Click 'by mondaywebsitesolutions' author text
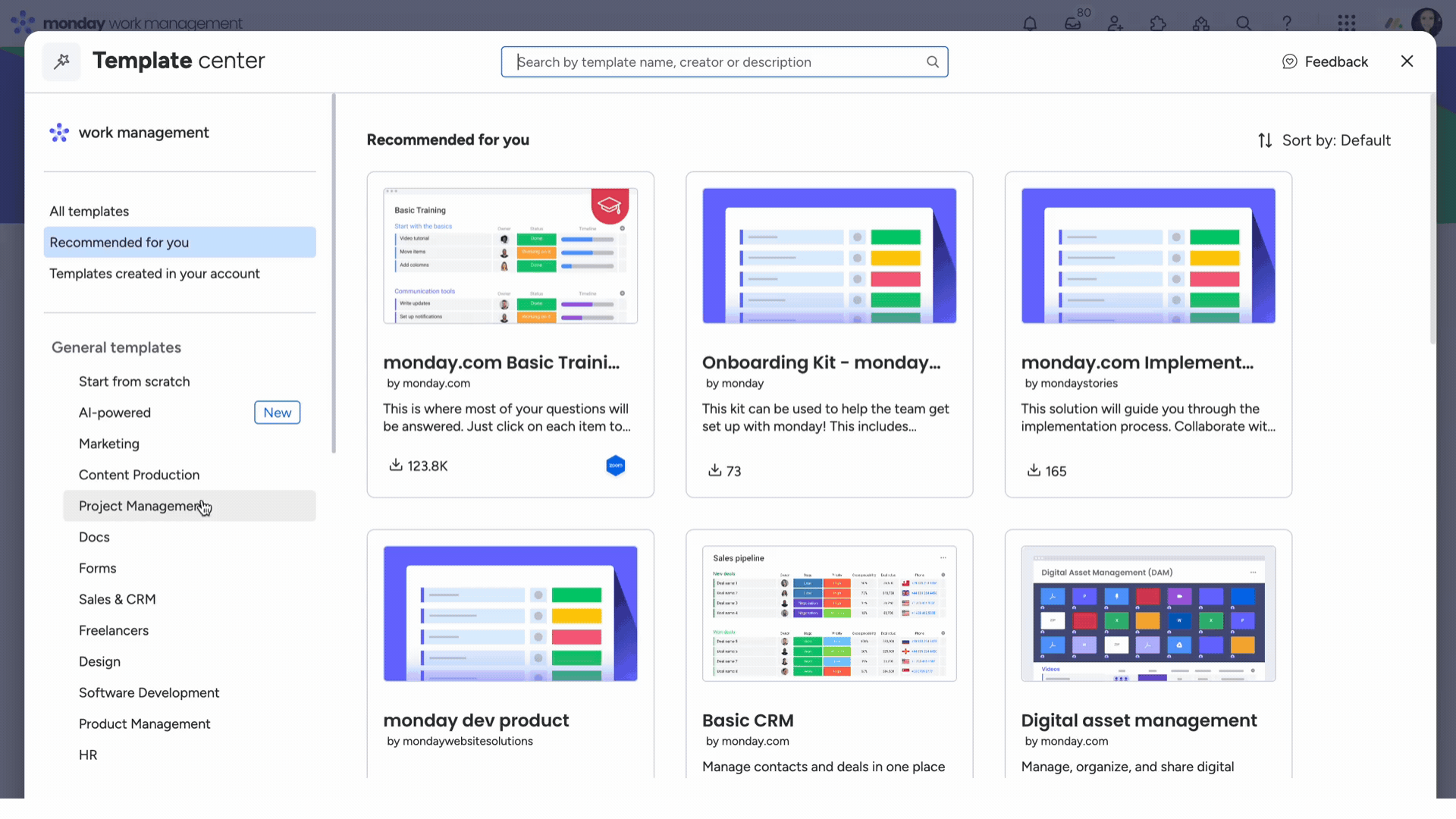This screenshot has width=1456, height=819. click(x=460, y=742)
